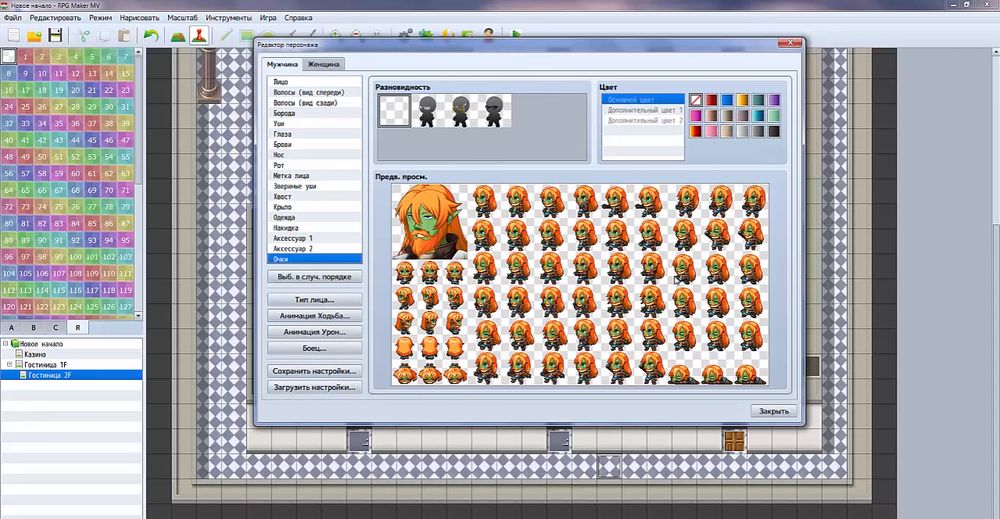
Task: Select the empty glasses variety thumbnail
Action: coord(394,110)
